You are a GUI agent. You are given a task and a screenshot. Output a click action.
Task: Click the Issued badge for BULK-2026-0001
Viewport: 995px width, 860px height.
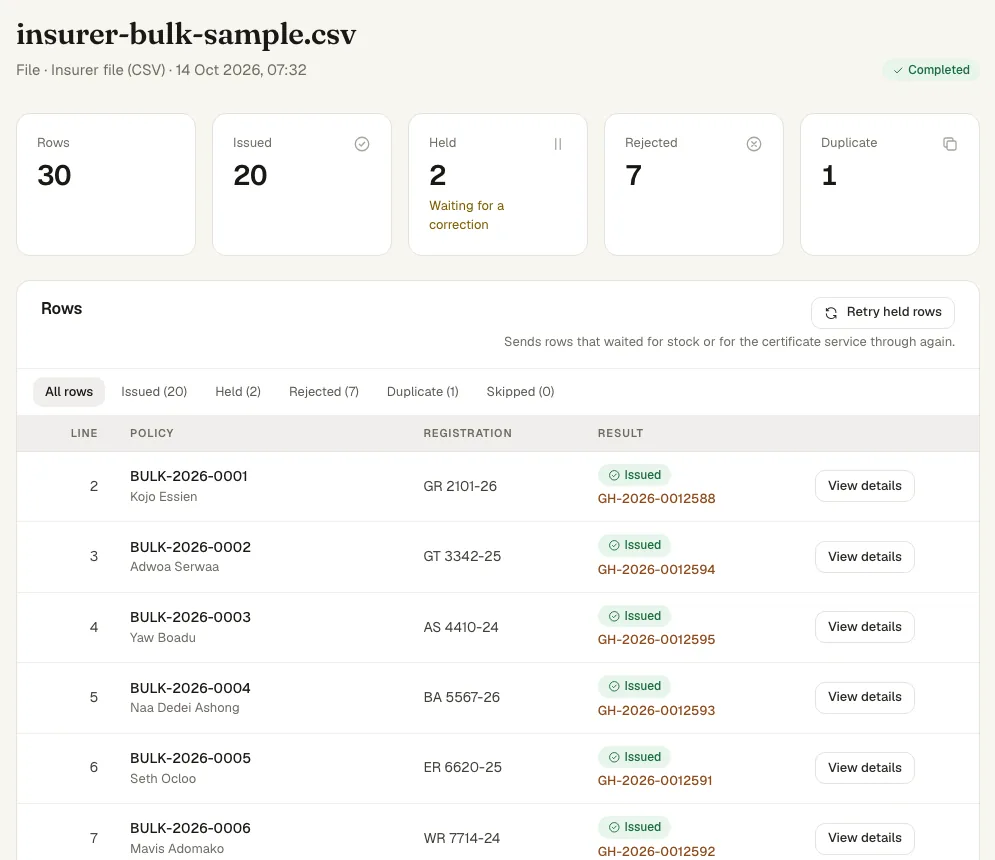click(635, 475)
